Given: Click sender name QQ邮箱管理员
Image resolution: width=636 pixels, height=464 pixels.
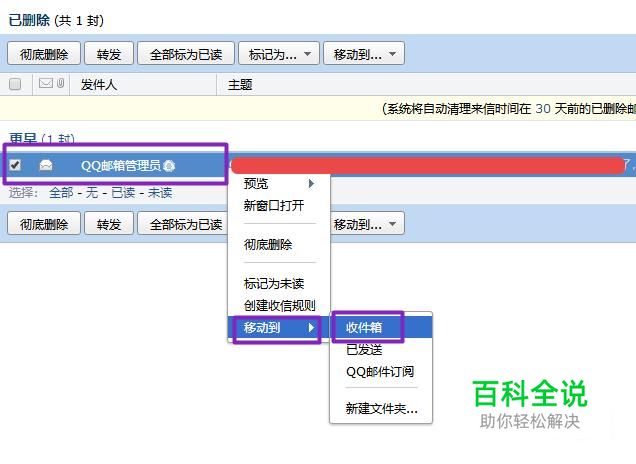Looking at the screenshot, I should (x=121, y=165).
